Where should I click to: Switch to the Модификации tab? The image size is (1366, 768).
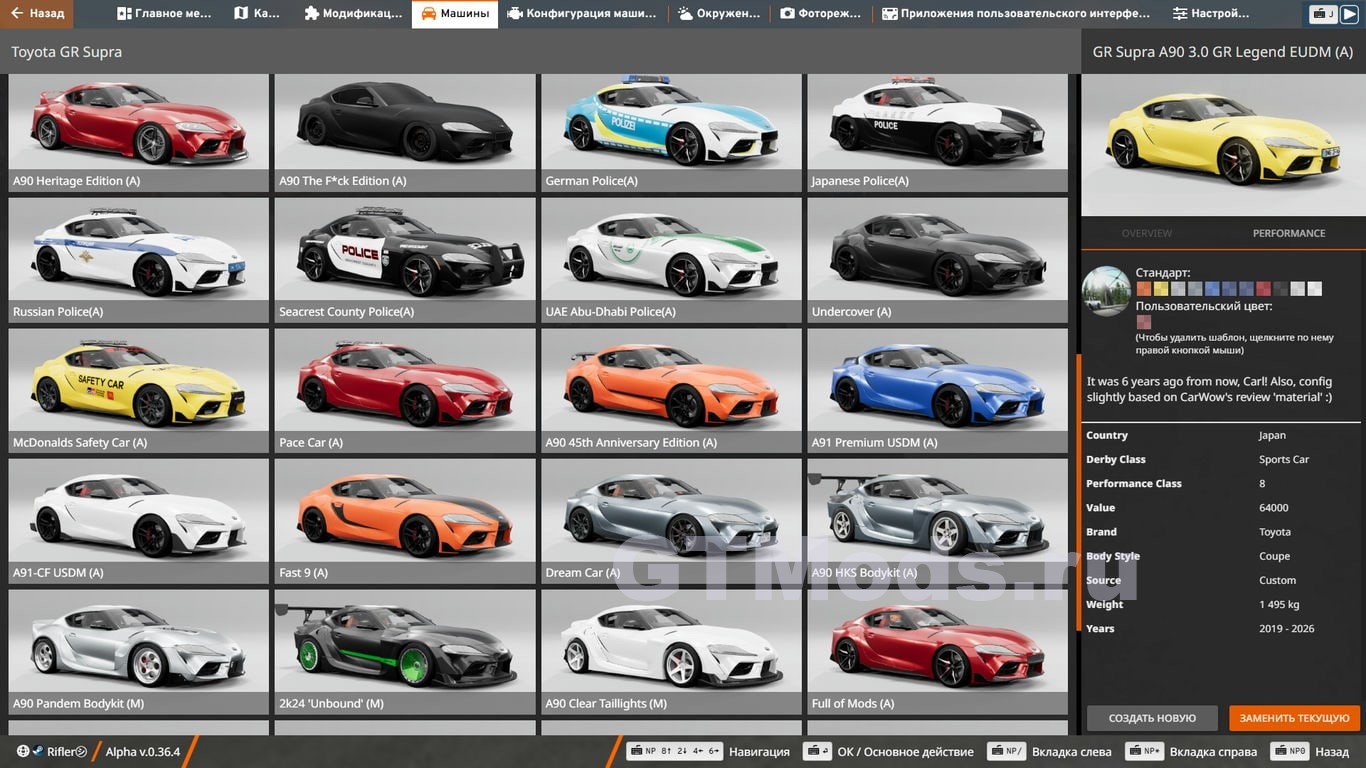click(x=352, y=14)
